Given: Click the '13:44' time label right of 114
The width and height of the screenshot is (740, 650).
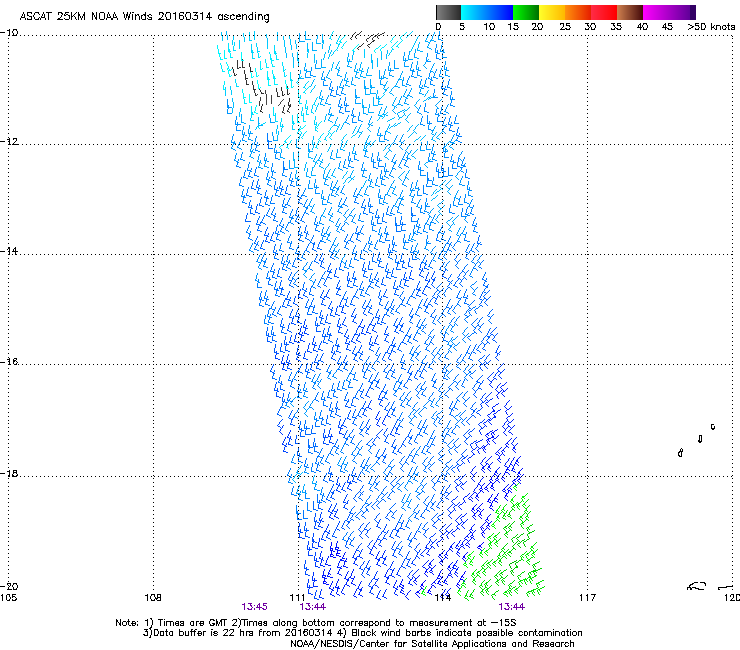Looking at the screenshot, I should point(512,607).
